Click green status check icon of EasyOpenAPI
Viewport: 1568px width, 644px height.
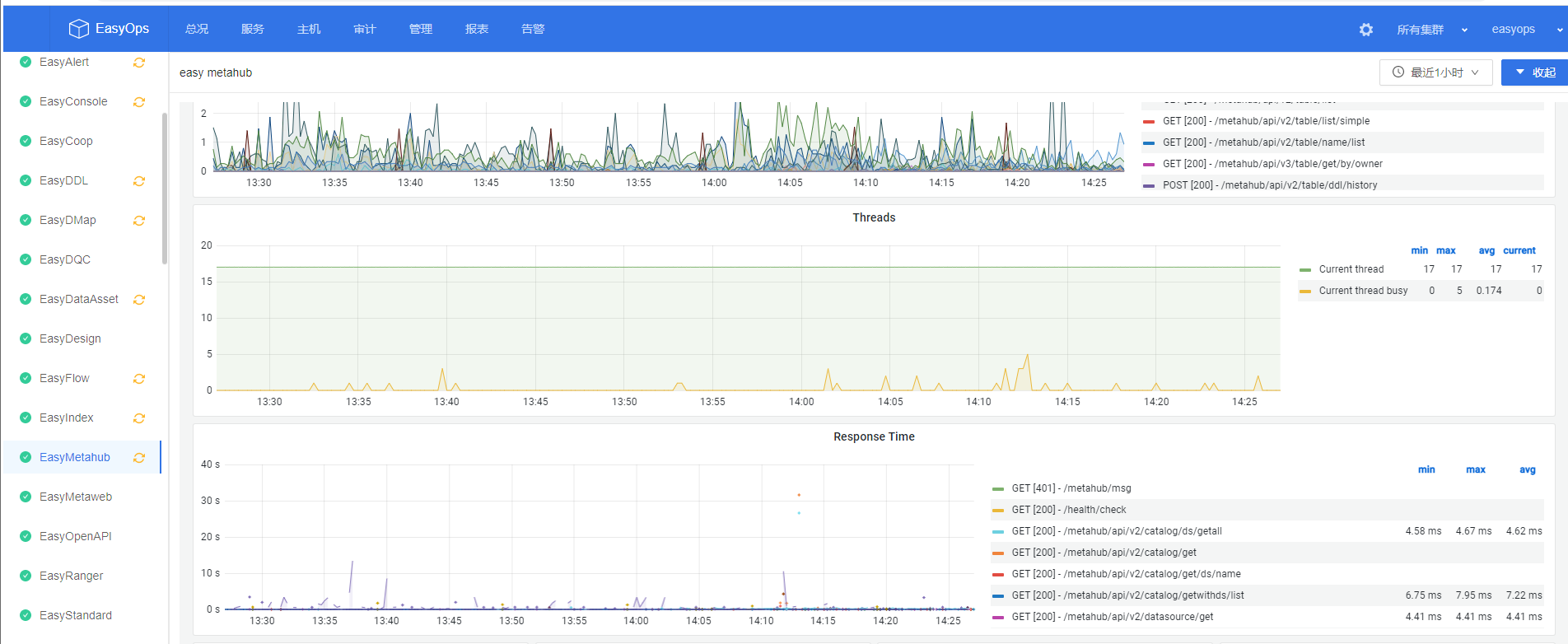(x=26, y=536)
